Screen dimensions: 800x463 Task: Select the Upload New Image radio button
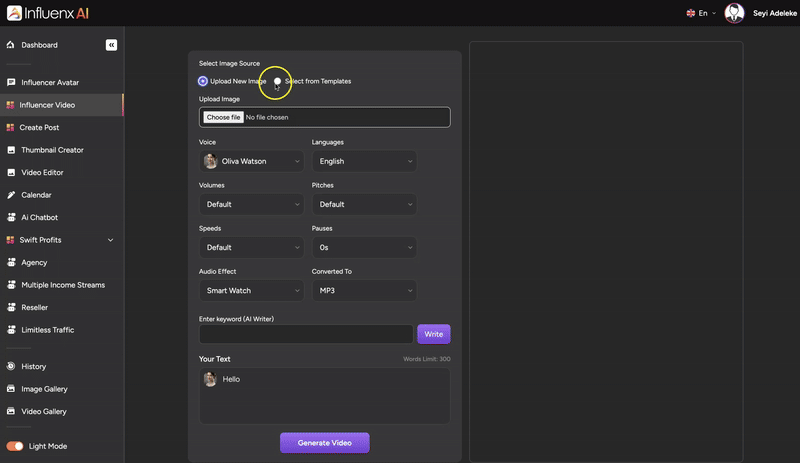(203, 81)
